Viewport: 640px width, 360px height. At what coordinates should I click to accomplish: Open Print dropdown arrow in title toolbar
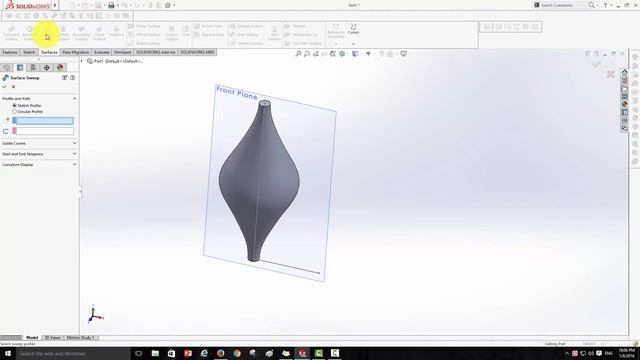(x=118, y=5)
